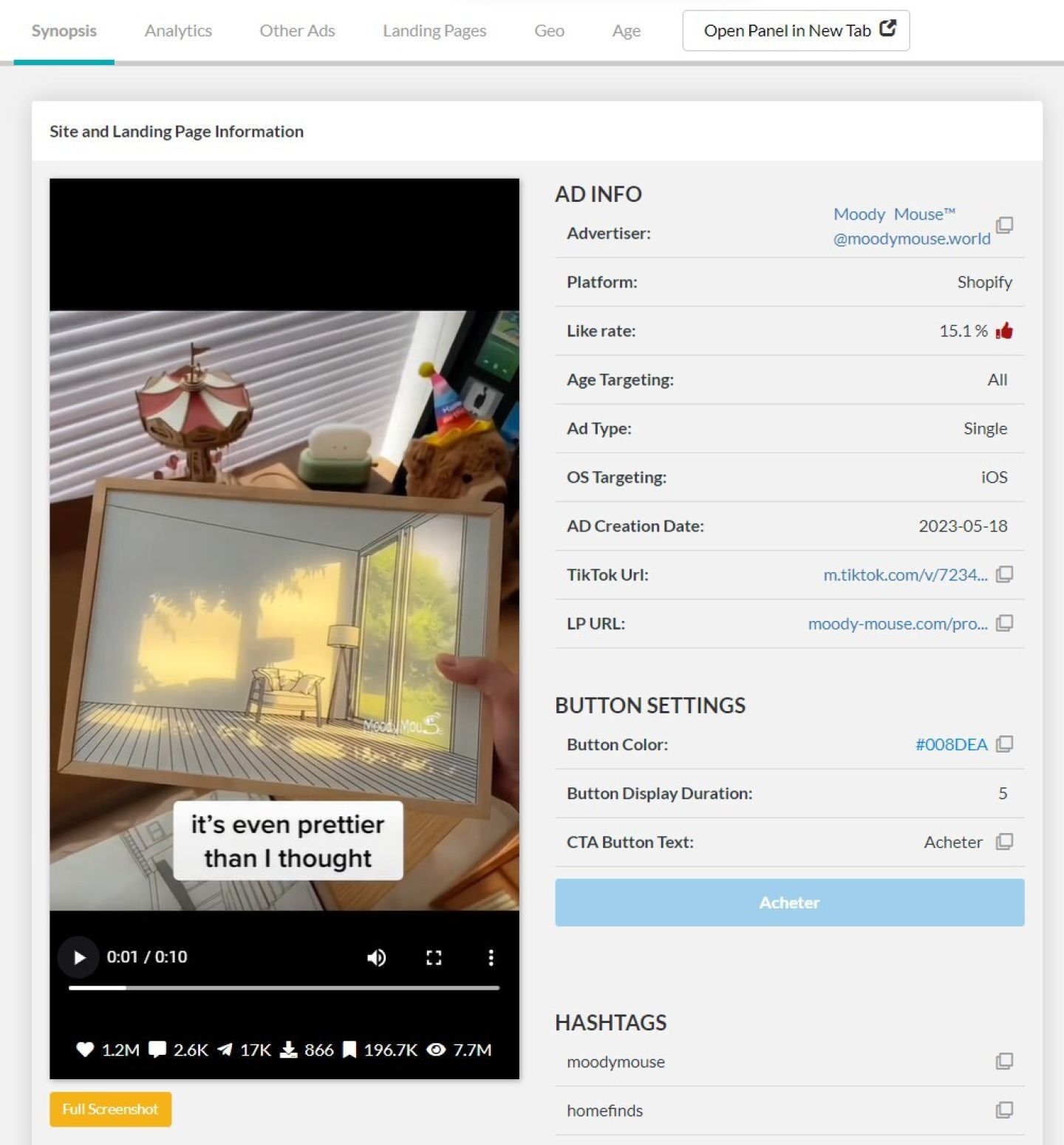Switch to the Analytics tab
This screenshot has height=1145, width=1064.
tap(178, 31)
